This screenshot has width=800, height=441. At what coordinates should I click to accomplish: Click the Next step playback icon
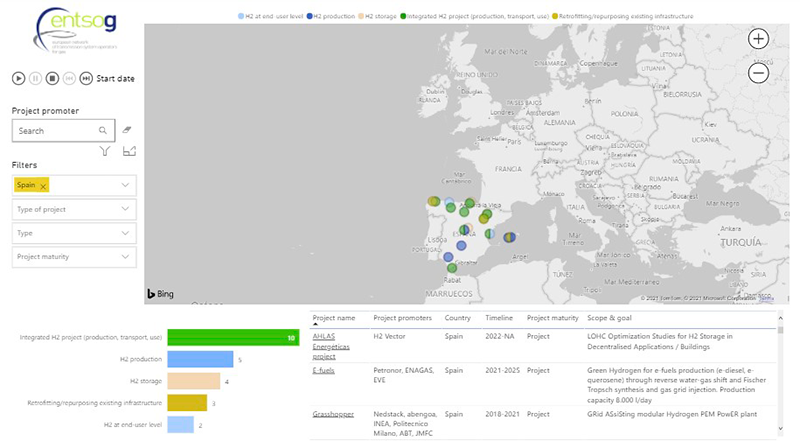click(86, 78)
